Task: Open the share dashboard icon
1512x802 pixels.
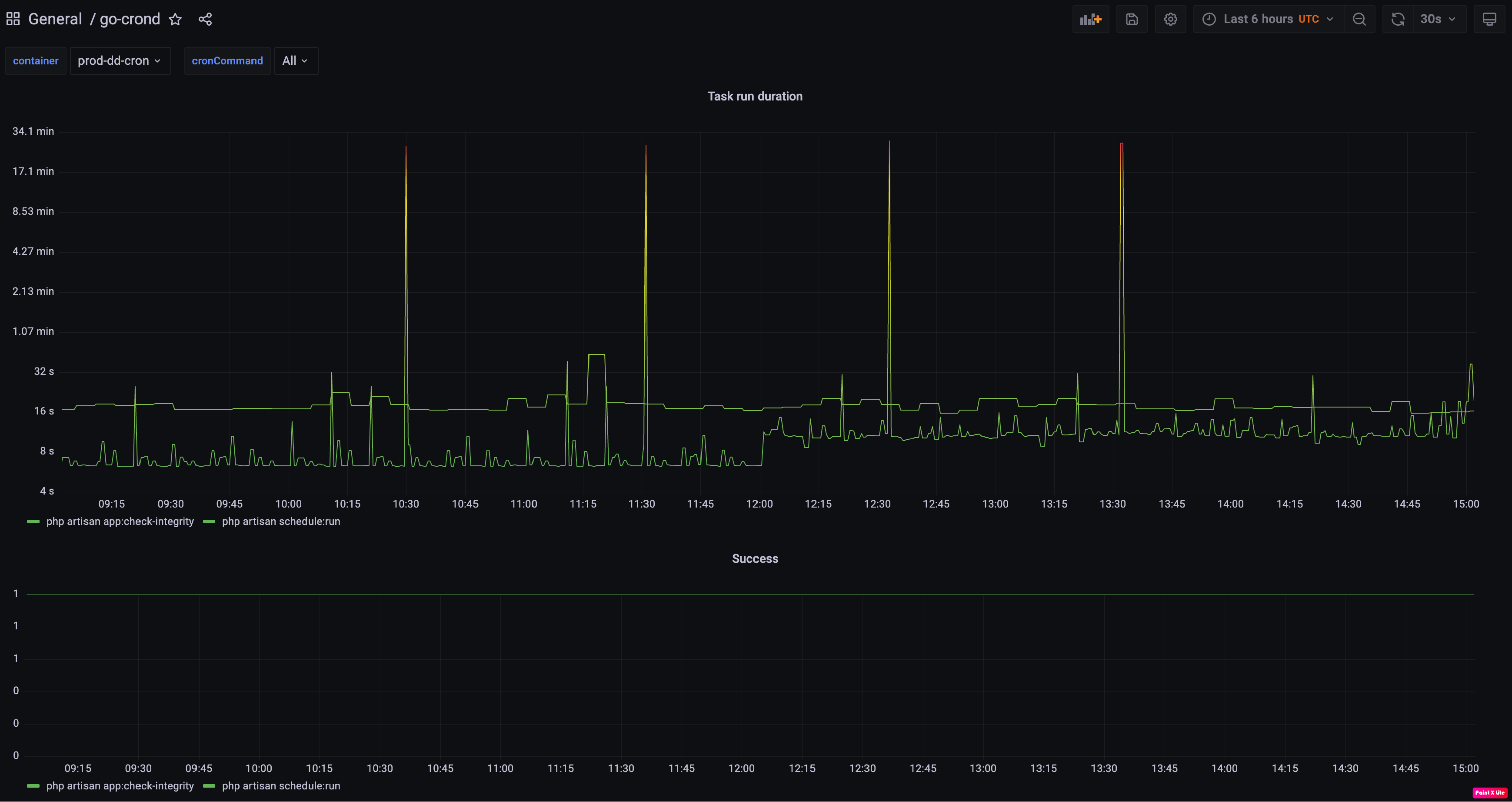Action: 205,20
